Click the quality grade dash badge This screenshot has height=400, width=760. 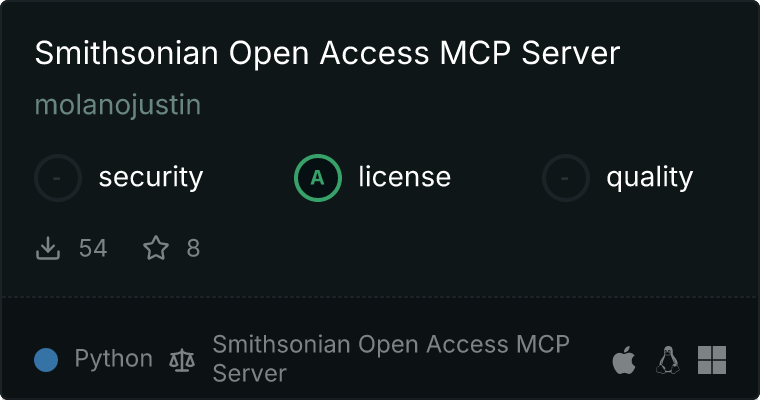566,178
